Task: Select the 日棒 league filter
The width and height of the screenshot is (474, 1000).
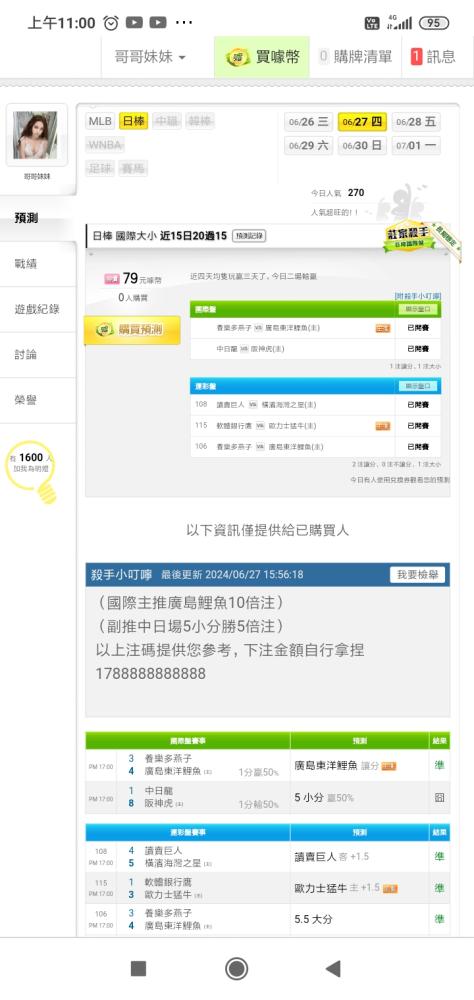Action: [133, 121]
